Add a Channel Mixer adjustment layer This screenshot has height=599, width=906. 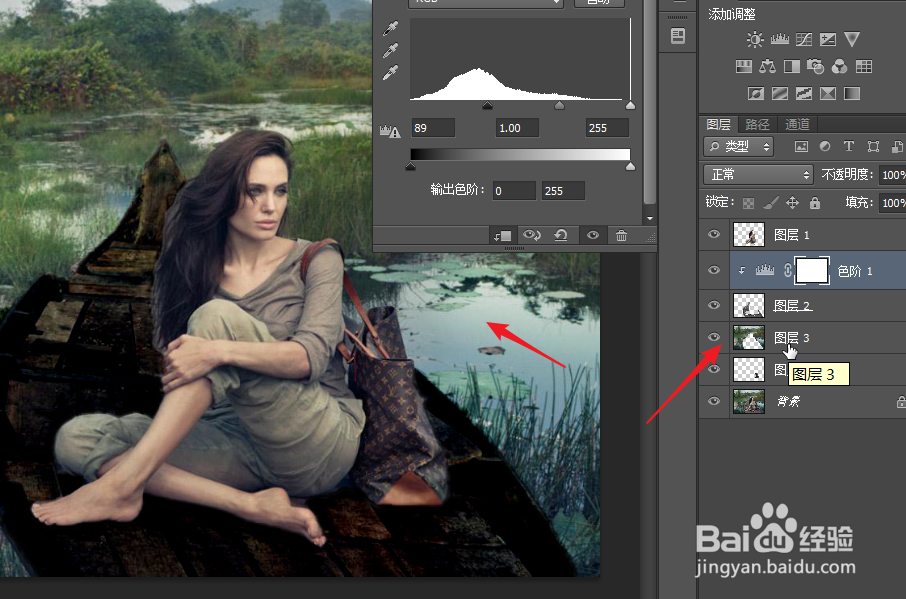840,66
